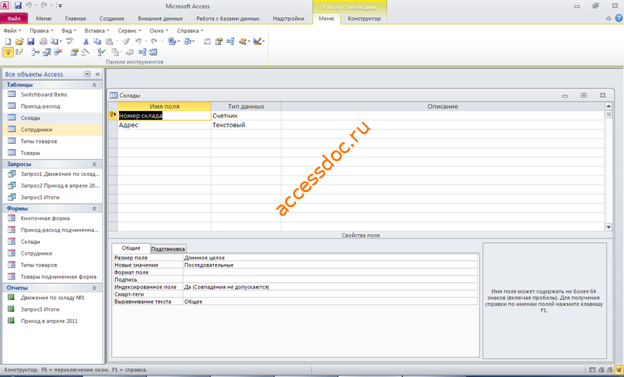Click the Save icon in the toolbar

pyautogui.click(x=31, y=41)
